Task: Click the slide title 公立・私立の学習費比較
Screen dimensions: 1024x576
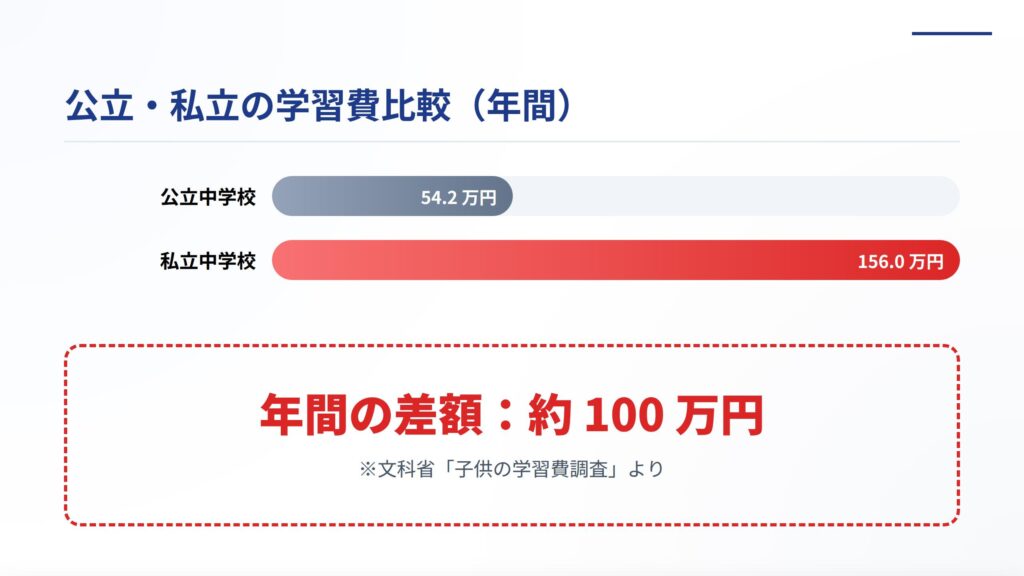Action: click(318, 106)
